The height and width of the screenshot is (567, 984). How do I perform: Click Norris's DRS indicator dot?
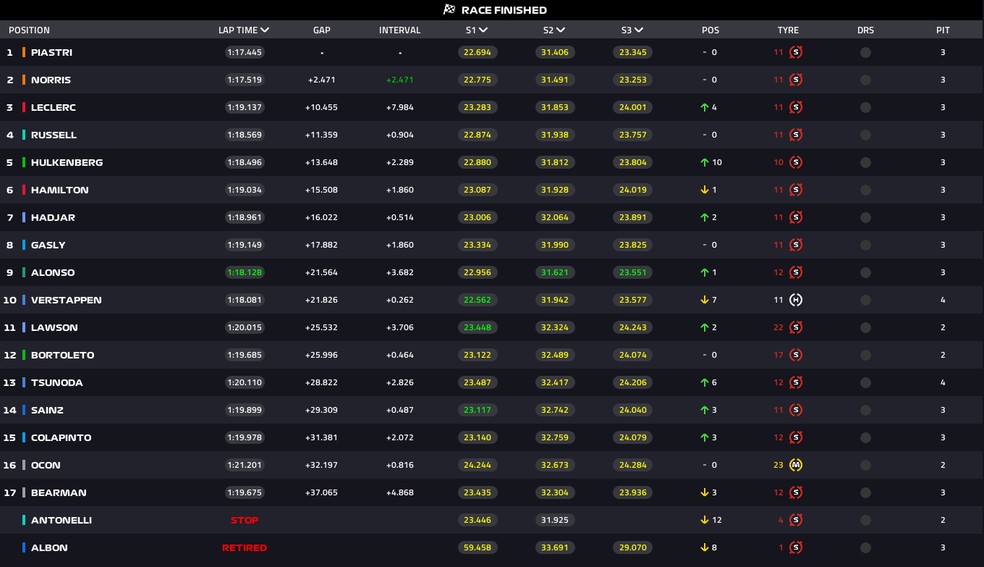tap(865, 80)
